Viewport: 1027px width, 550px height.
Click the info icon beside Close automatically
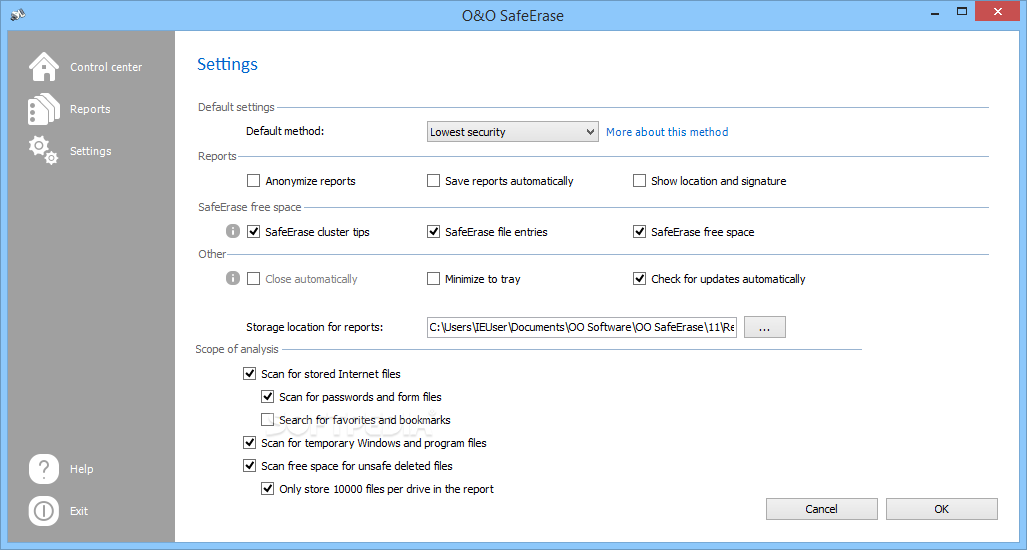click(233, 278)
